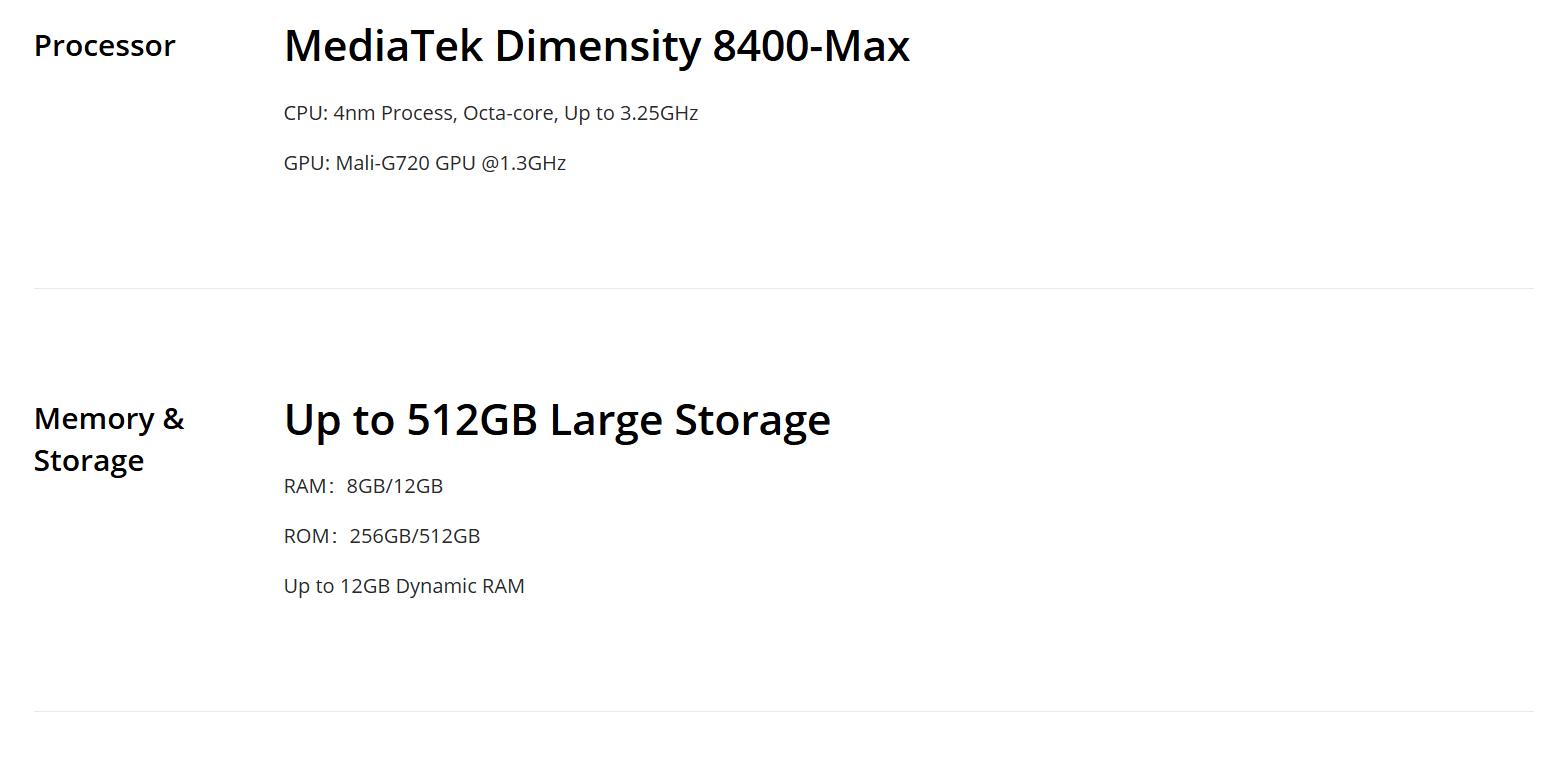Click the Large Storage words in heading
Screen dimensions: 1561x764
pos(690,420)
